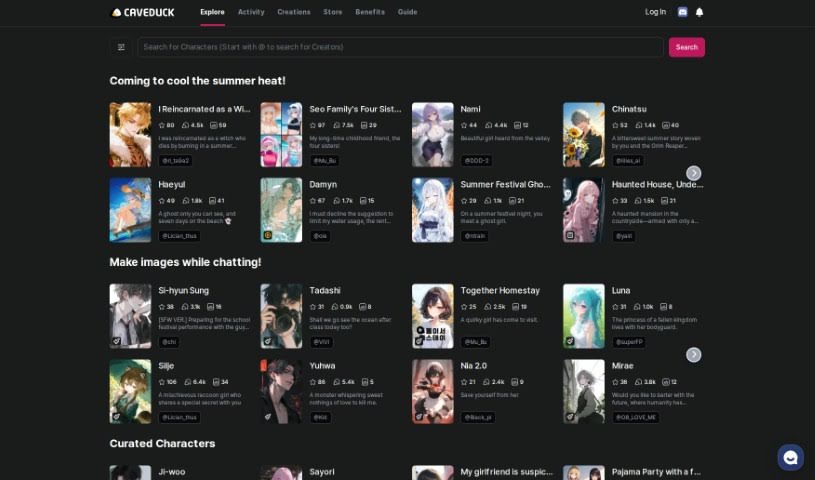Image resolution: width=815 pixels, height=480 pixels.
Task: Click the image badge on Si-hyun Sung thumbnail
Action: (x=116, y=341)
